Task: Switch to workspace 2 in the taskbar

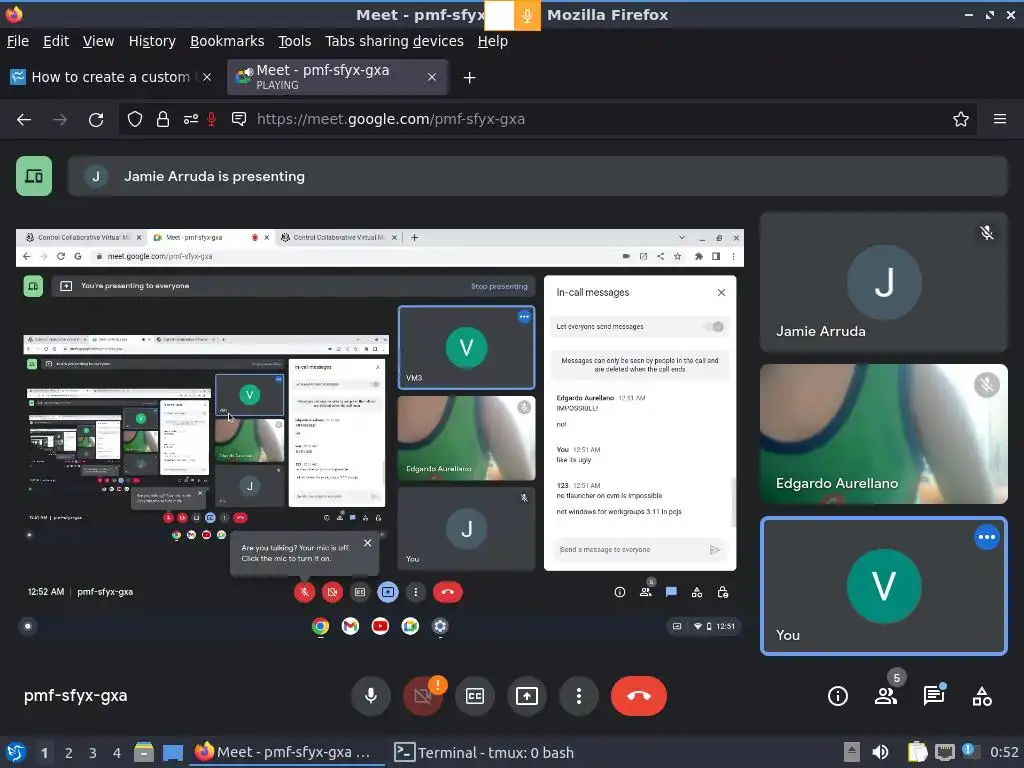Action: [69, 753]
